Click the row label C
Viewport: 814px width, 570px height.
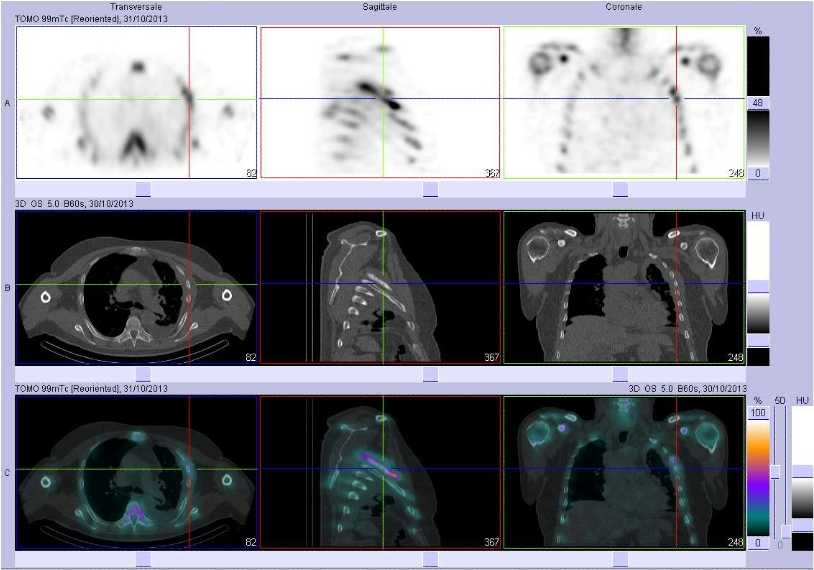pos(7,473)
